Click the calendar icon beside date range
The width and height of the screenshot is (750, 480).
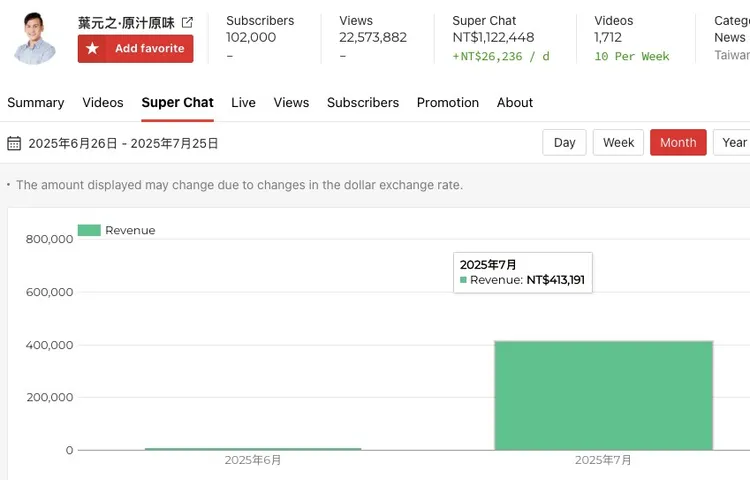pyautogui.click(x=14, y=143)
